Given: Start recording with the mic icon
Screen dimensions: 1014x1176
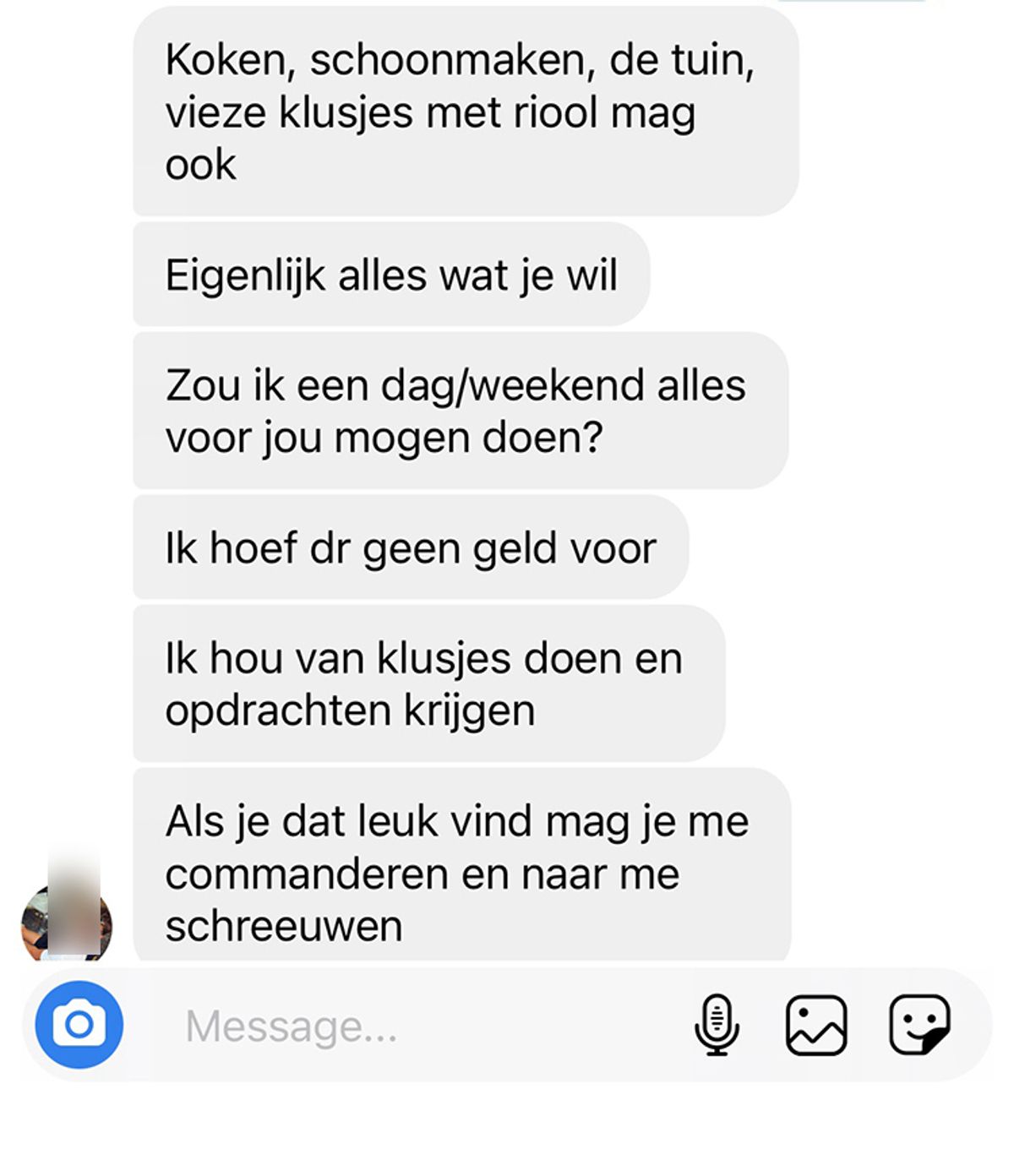Looking at the screenshot, I should coord(717,1025).
